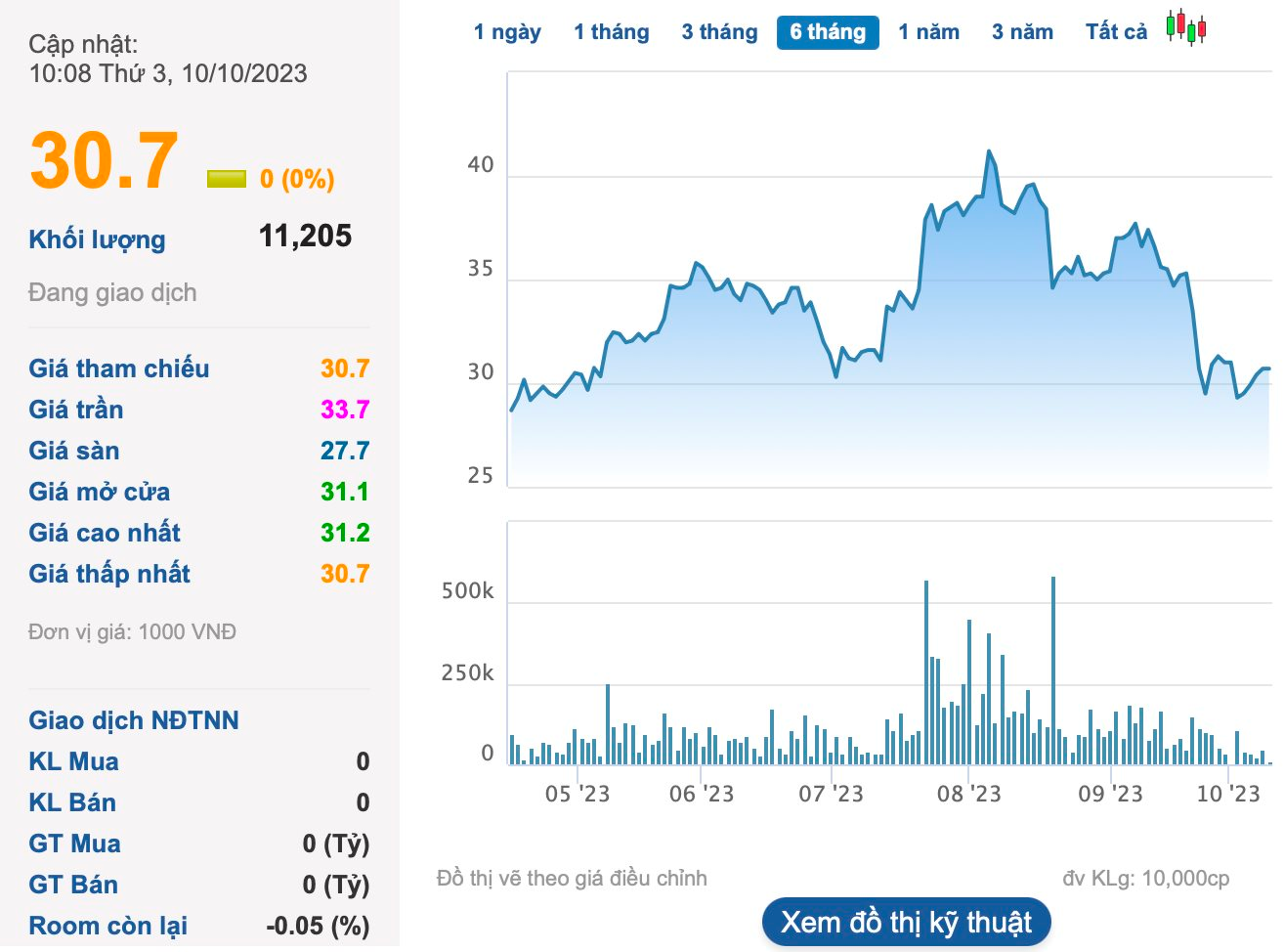The image size is (1284, 952).
Task: Click the 40 price axis label
Action: (481, 165)
